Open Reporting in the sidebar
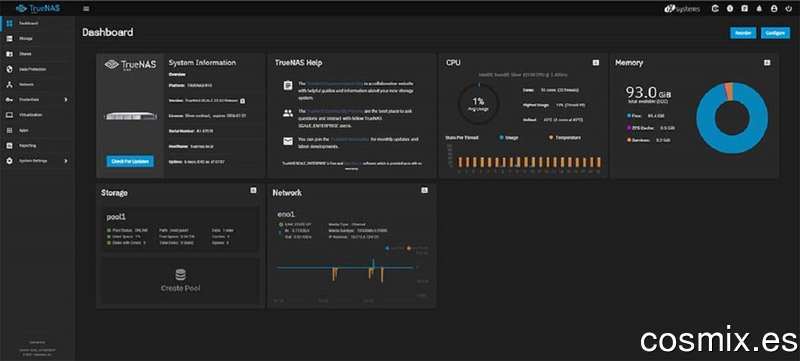Screen dimensions: 800x361 38,146
